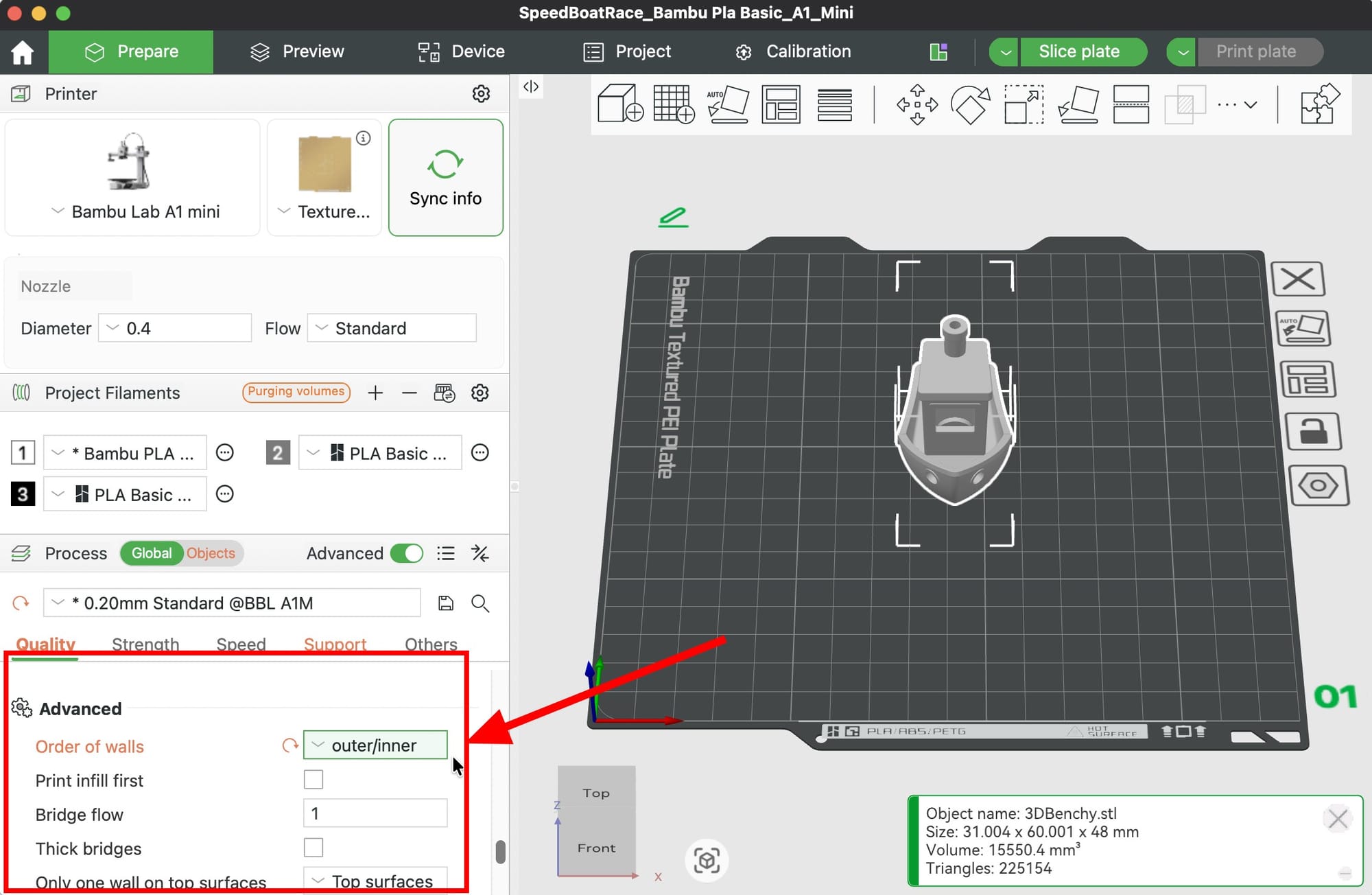Switch to the Preview tab

pyautogui.click(x=297, y=52)
